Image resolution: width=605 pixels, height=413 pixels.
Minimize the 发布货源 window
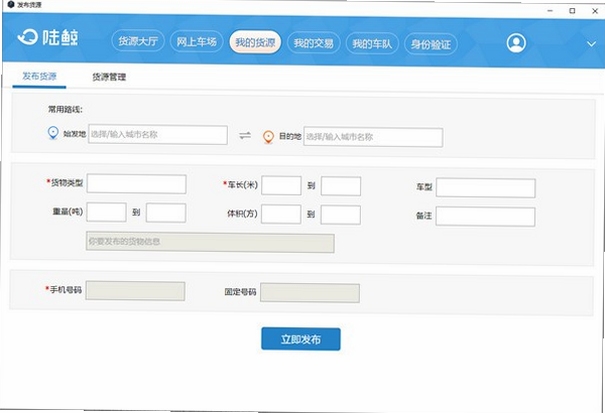click(x=550, y=11)
